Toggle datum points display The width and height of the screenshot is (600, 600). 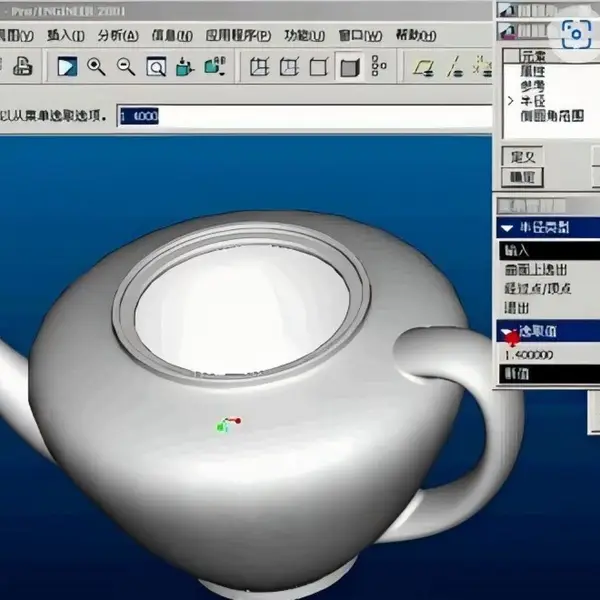483,66
